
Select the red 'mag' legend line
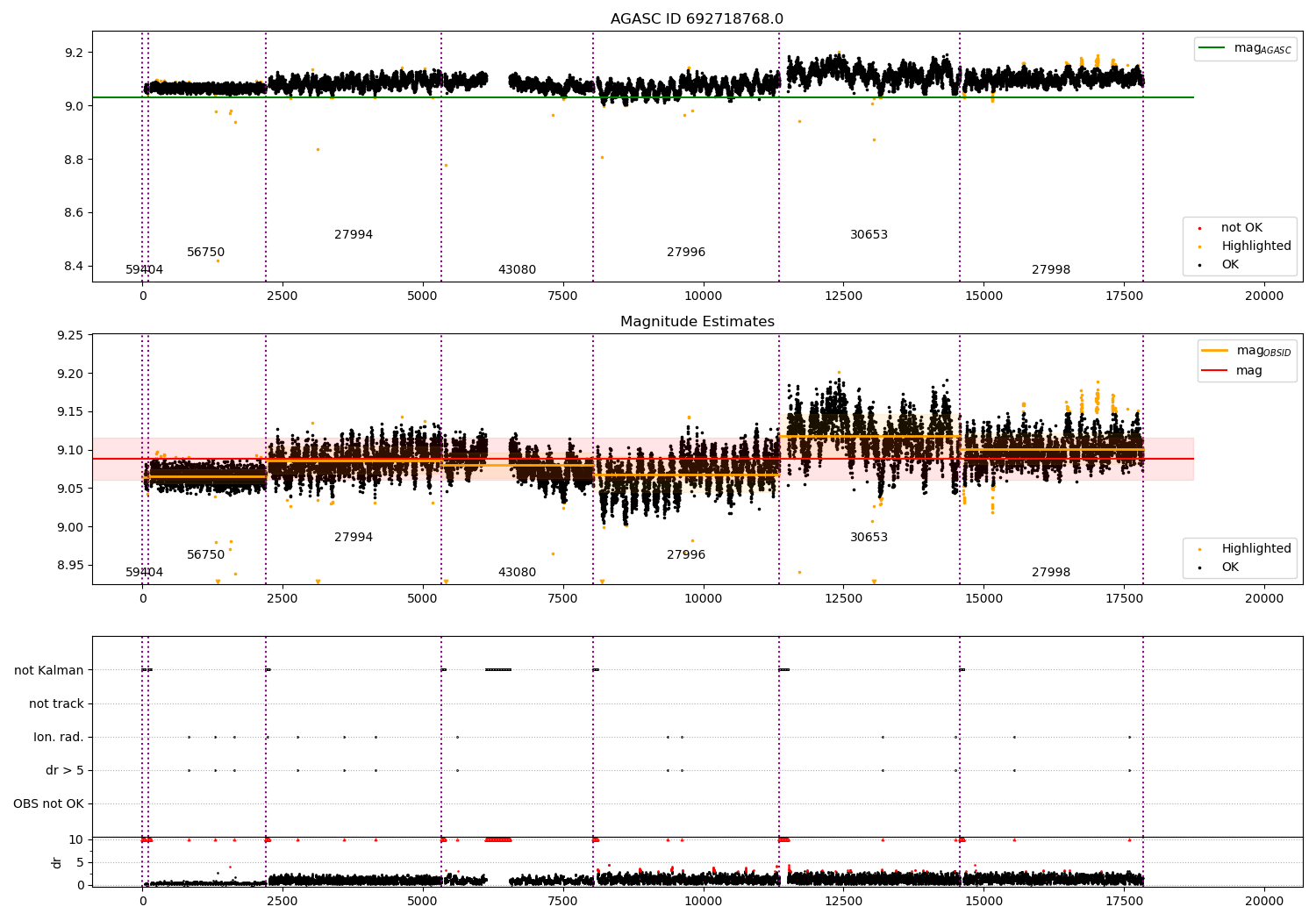click(1214, 371)
